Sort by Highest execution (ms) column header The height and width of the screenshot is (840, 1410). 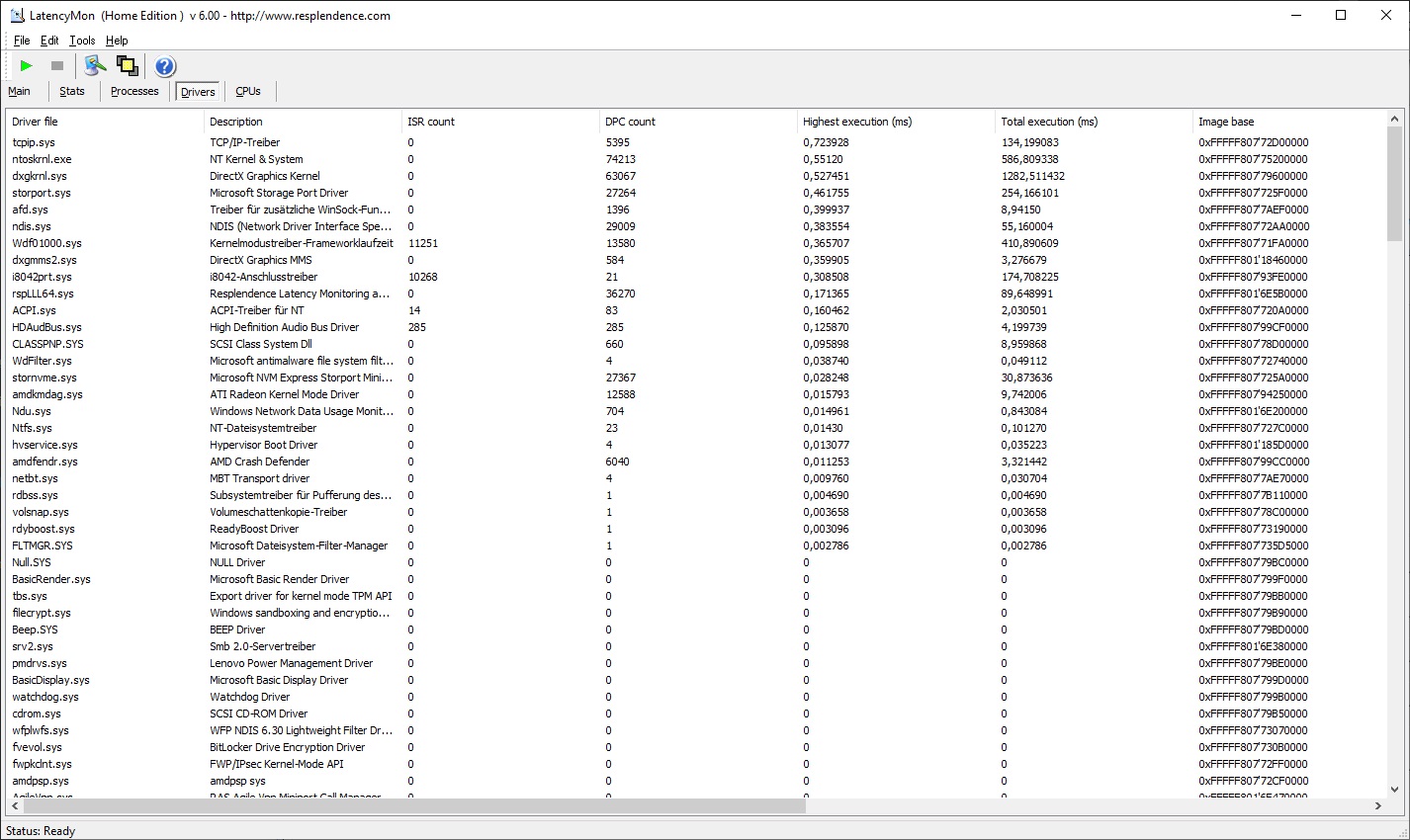[x=857, y=122]
